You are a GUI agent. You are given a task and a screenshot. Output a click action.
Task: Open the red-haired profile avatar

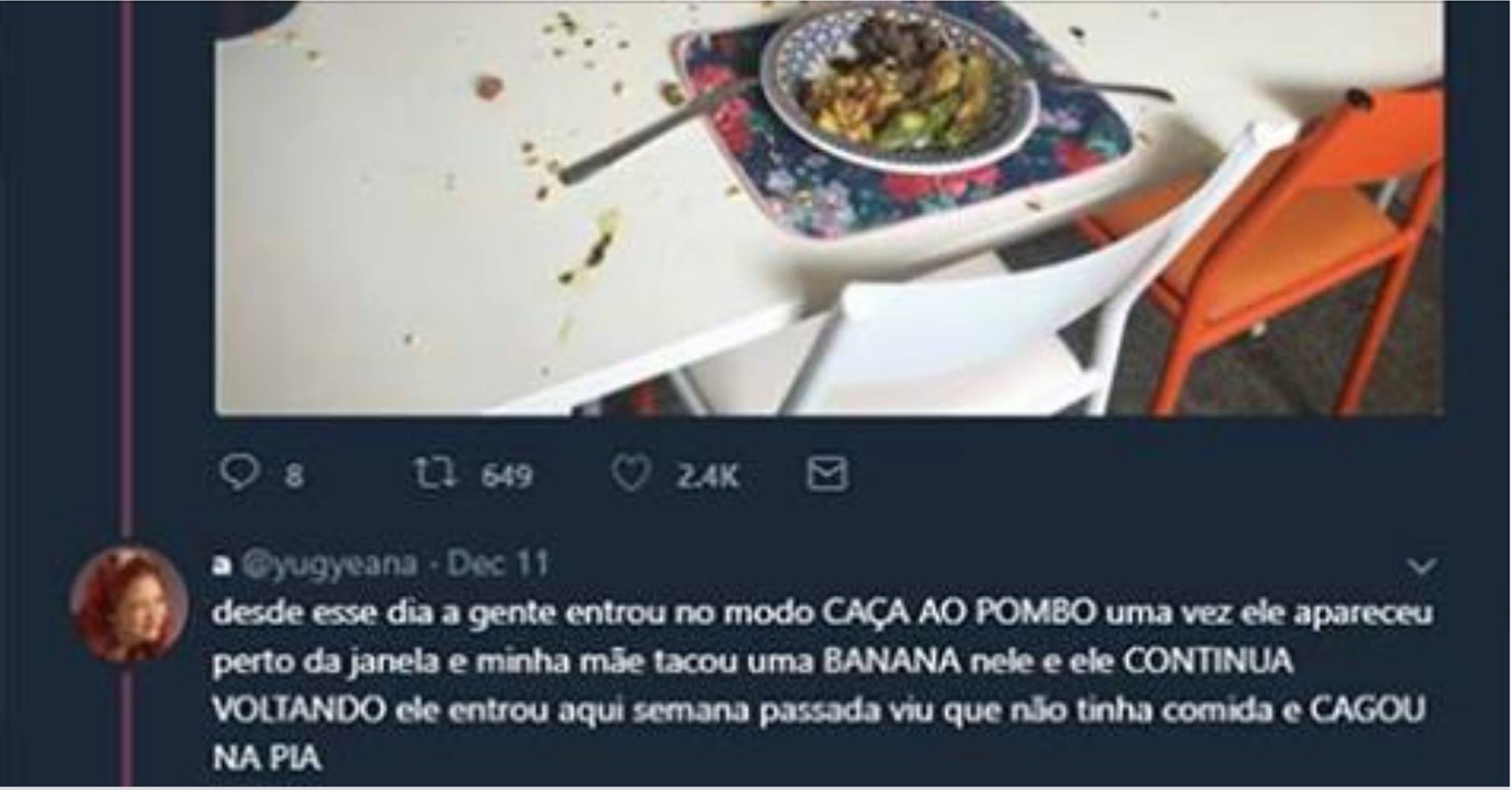click(129, 604)
